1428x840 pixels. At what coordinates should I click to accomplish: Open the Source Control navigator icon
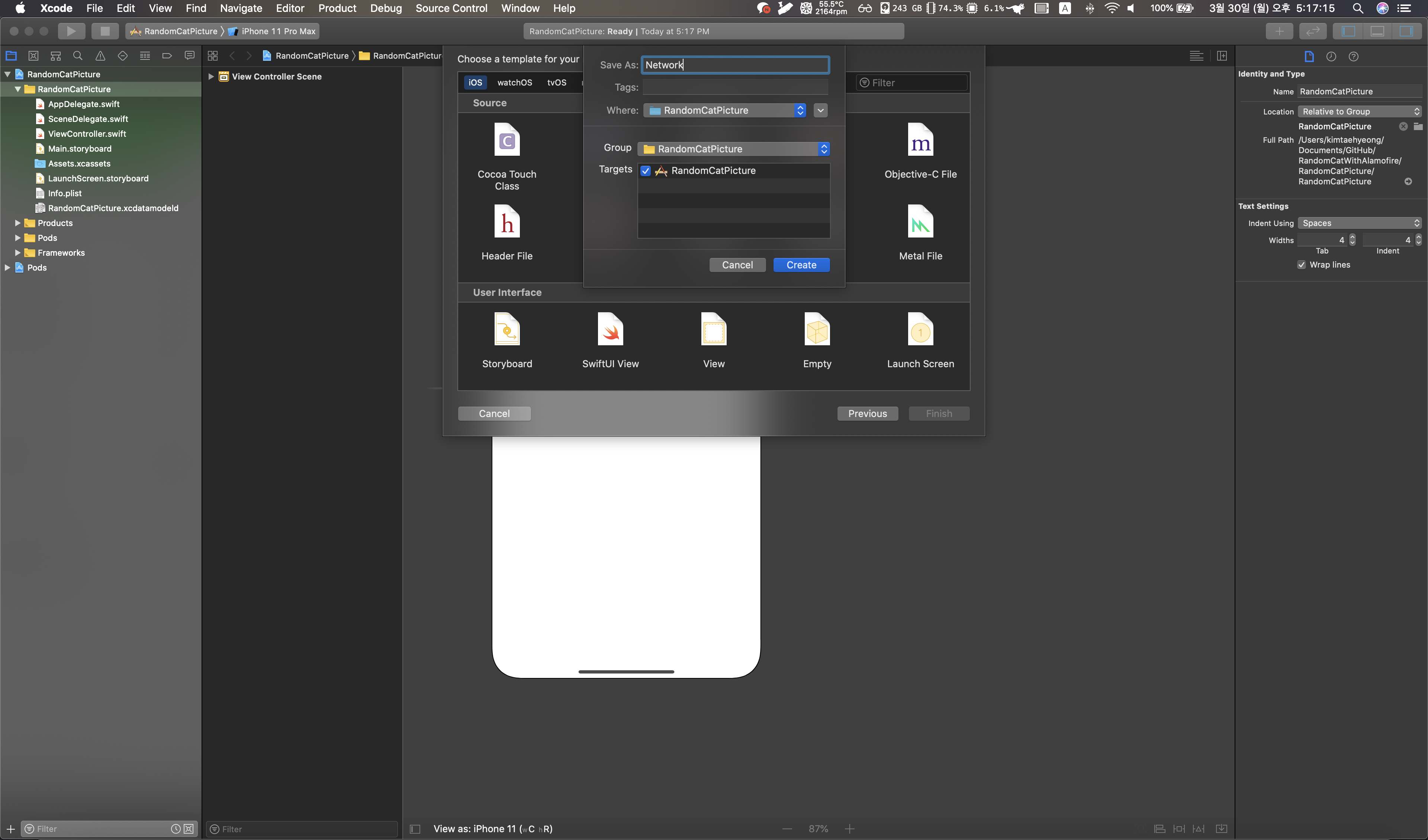(x=33, y=55)
